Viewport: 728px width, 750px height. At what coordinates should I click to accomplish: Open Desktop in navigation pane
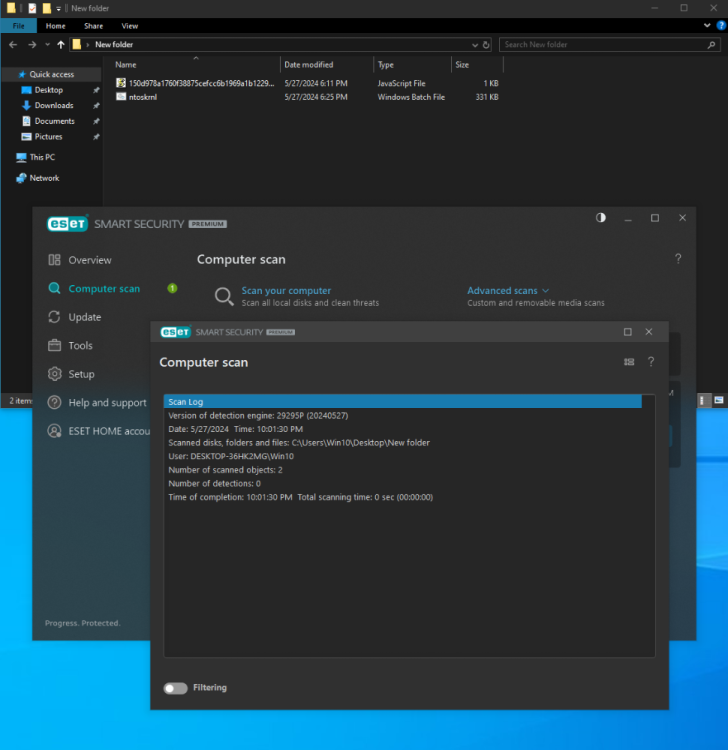point(48,90)
